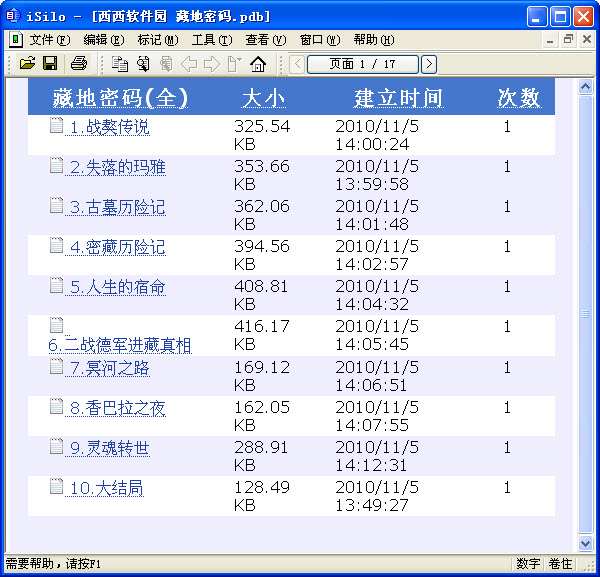600x577 pixels.
Task: Open chapter link 5.人生的宿命
Action: point(117,288)
